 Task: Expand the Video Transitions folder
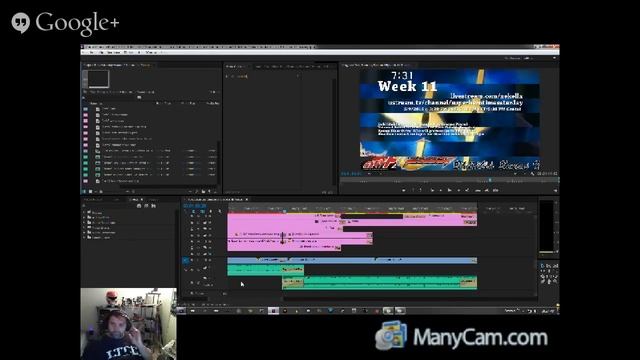84,232
